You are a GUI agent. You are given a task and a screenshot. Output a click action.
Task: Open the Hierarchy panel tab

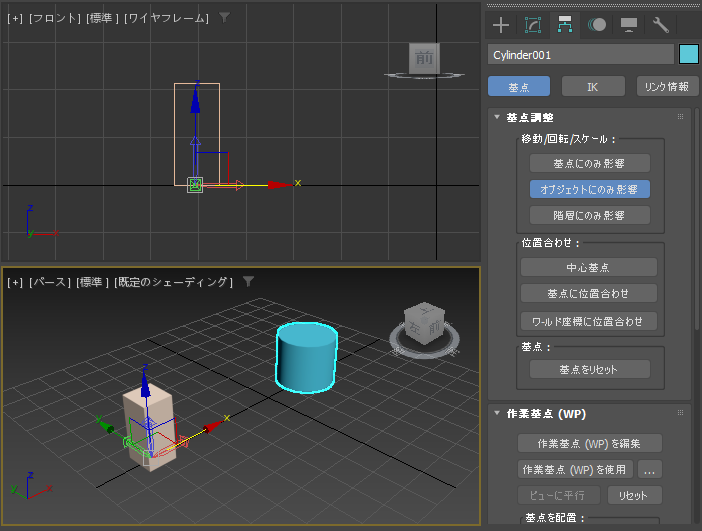pos(565,25)
